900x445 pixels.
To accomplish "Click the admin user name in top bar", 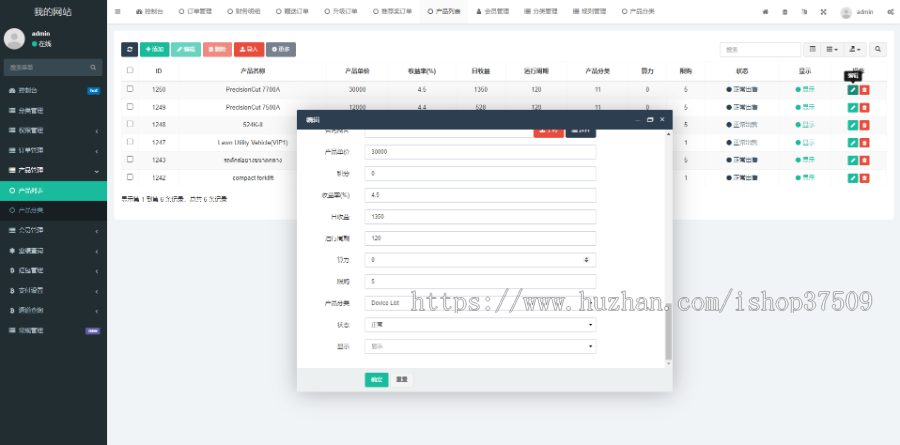I will click(864, 11).
